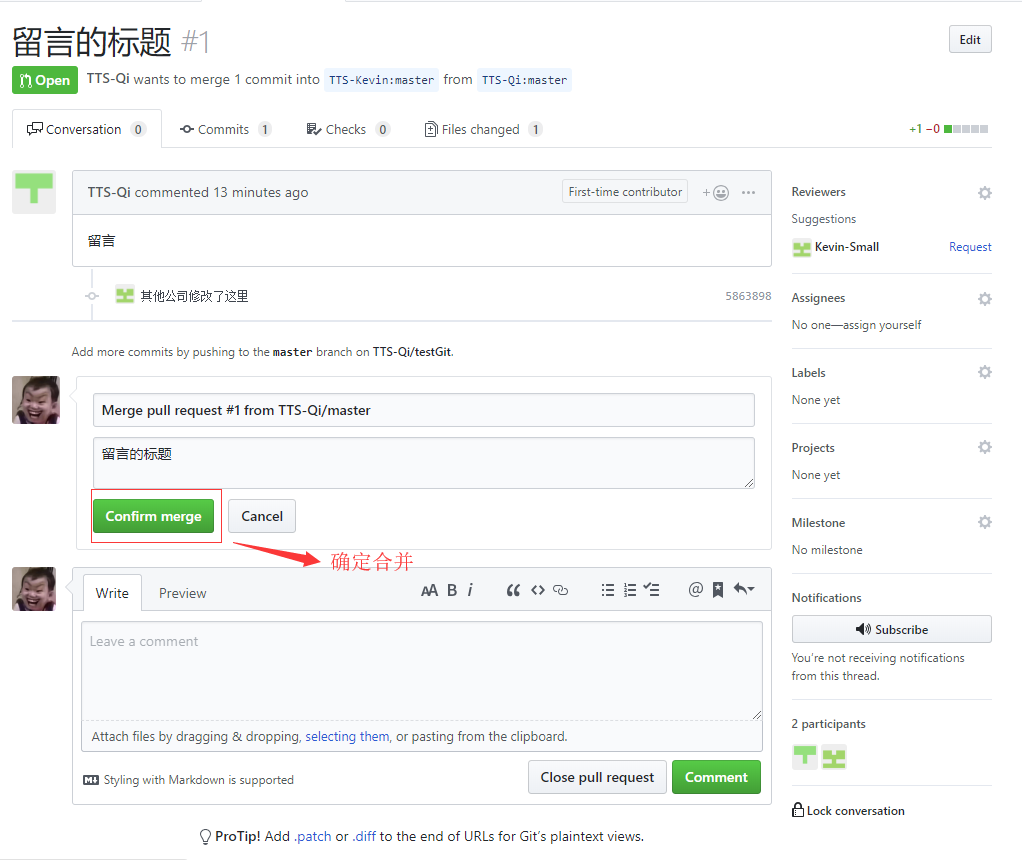The width and height of the screenshot is (1022, 860).
Task: Add a task list
Action: pos(652,590)
